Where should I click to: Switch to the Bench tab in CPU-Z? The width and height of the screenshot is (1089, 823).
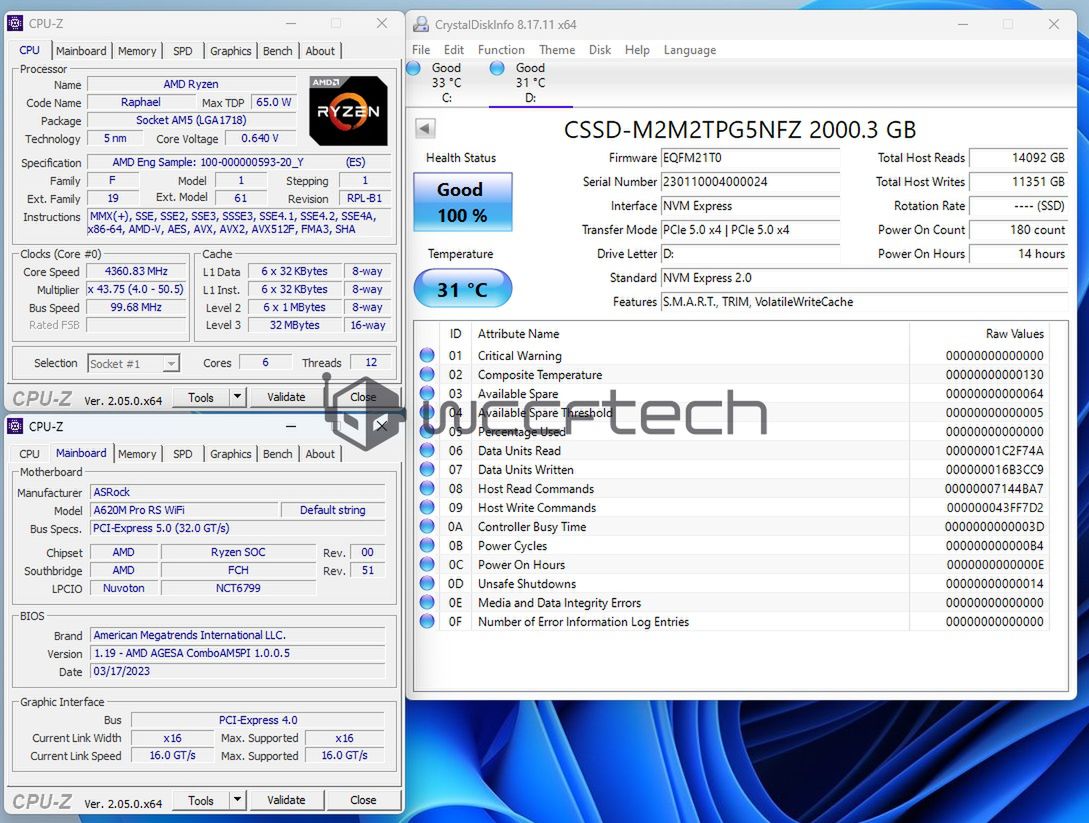(277, 50)
